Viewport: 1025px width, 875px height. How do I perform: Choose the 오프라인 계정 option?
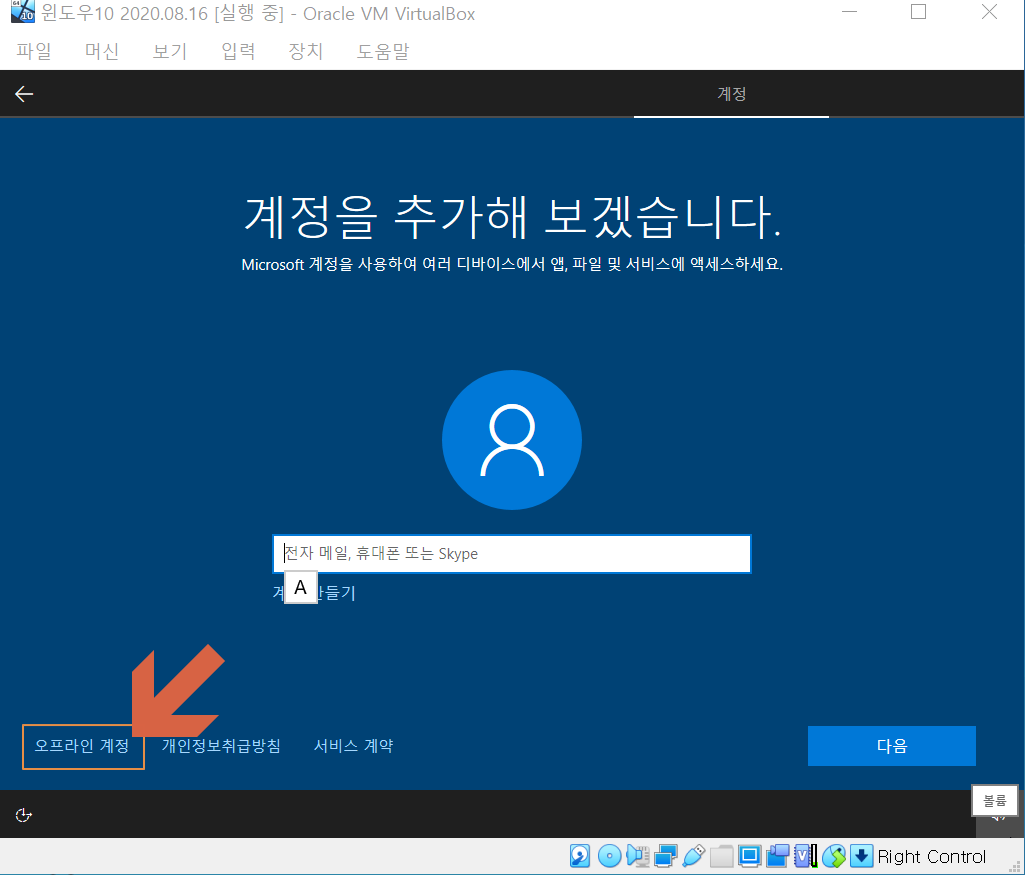(82, 746)
